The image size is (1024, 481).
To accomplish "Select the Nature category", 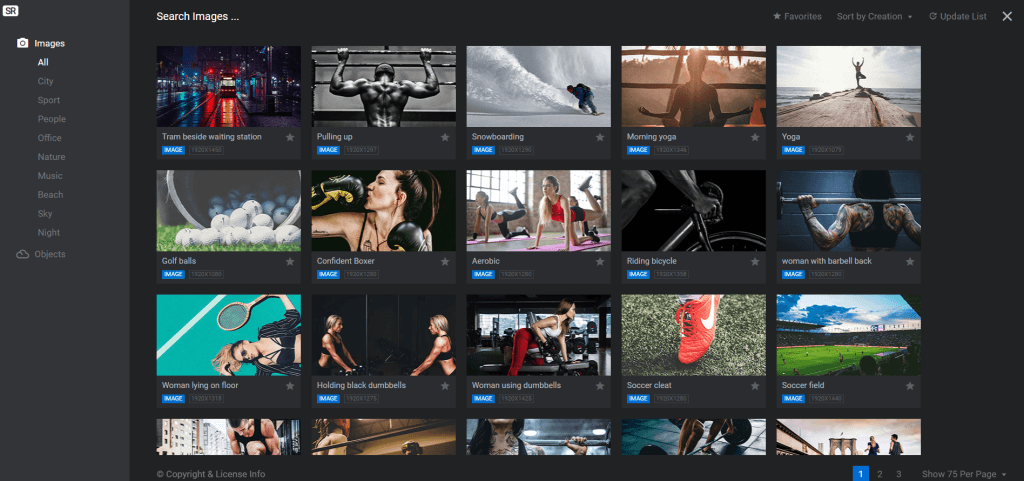I will [x=52, y=157].
